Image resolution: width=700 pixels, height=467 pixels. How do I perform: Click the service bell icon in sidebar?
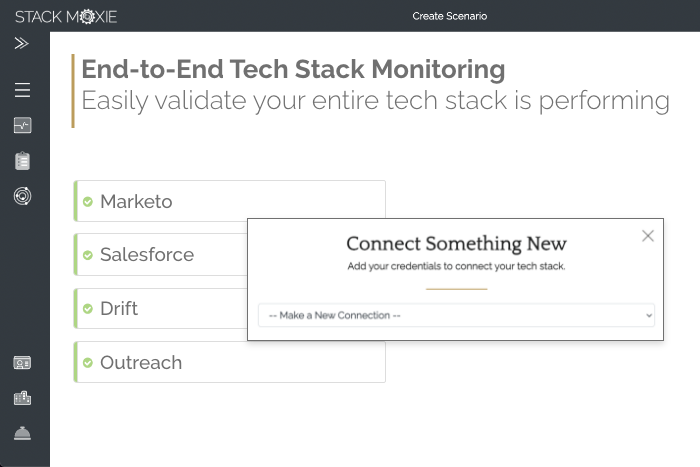click(x=22, y=433)
